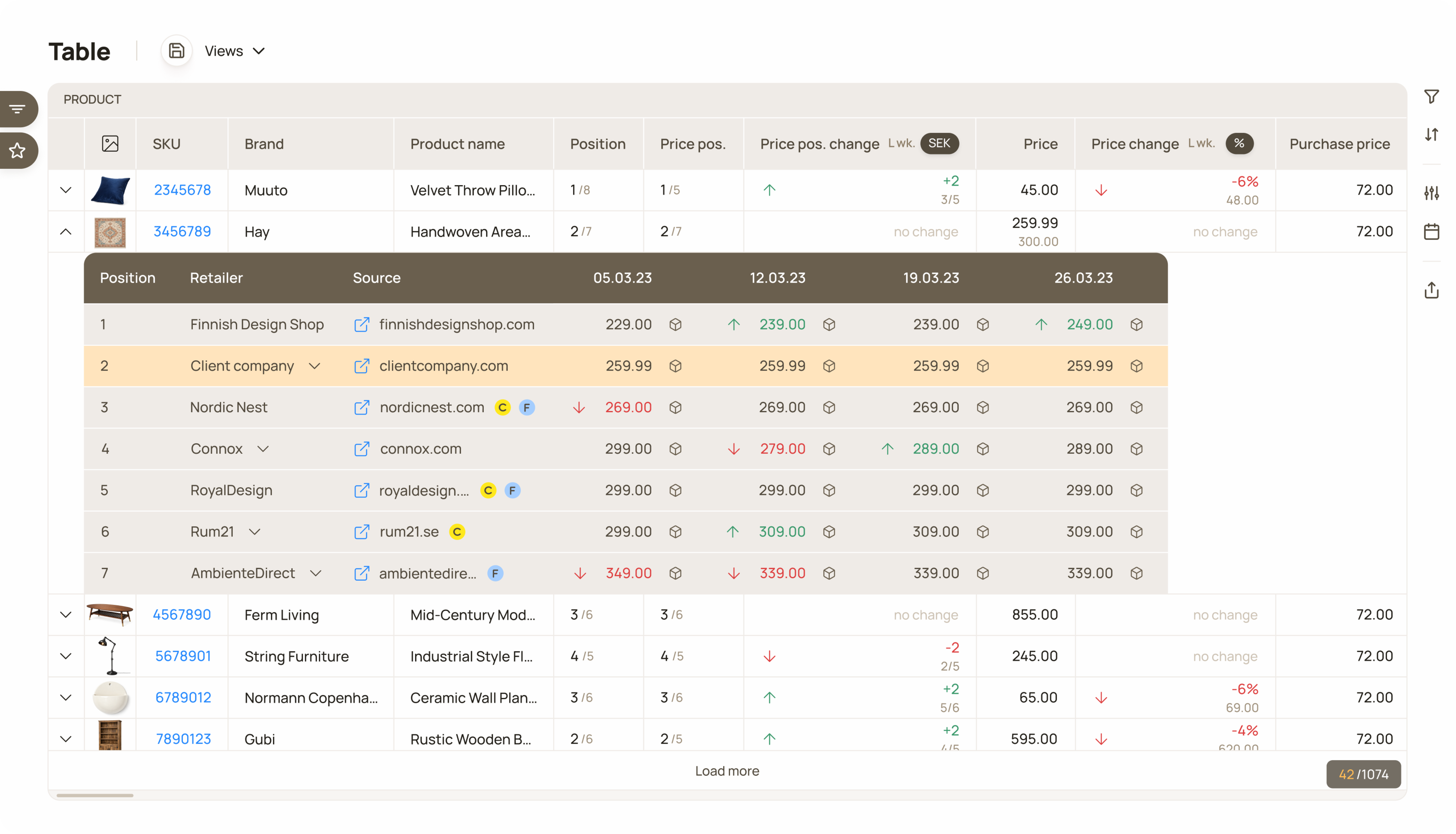Toggle the SEK unit pill
The image size is (1456, 834).
(939, 143)
